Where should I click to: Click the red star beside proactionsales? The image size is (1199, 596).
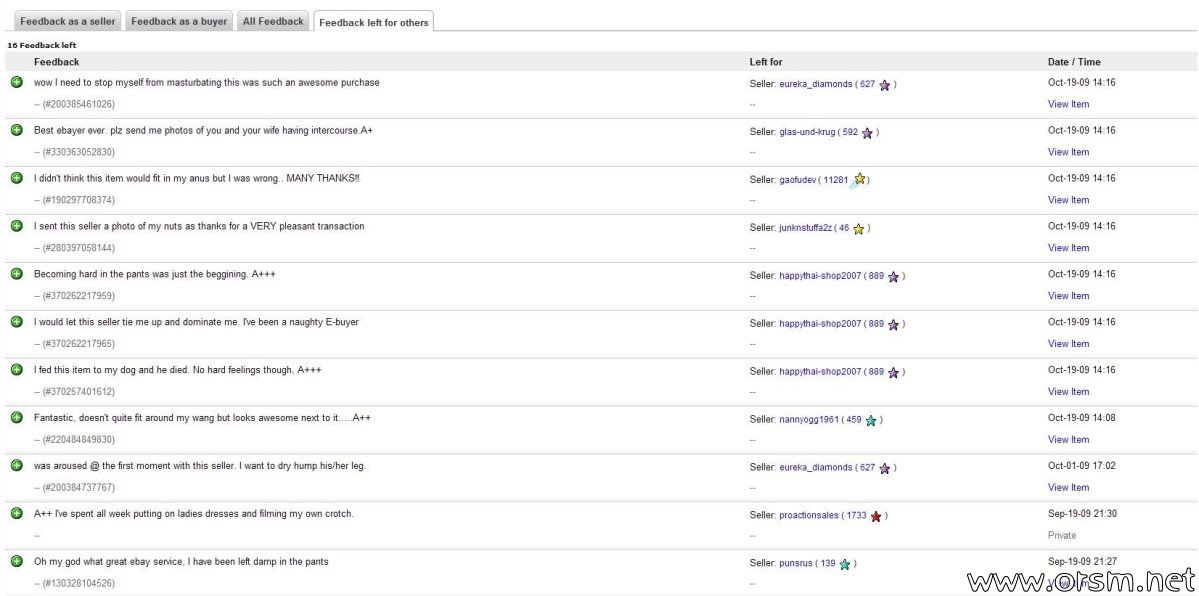pyautogui.click(x=876, y=516)
